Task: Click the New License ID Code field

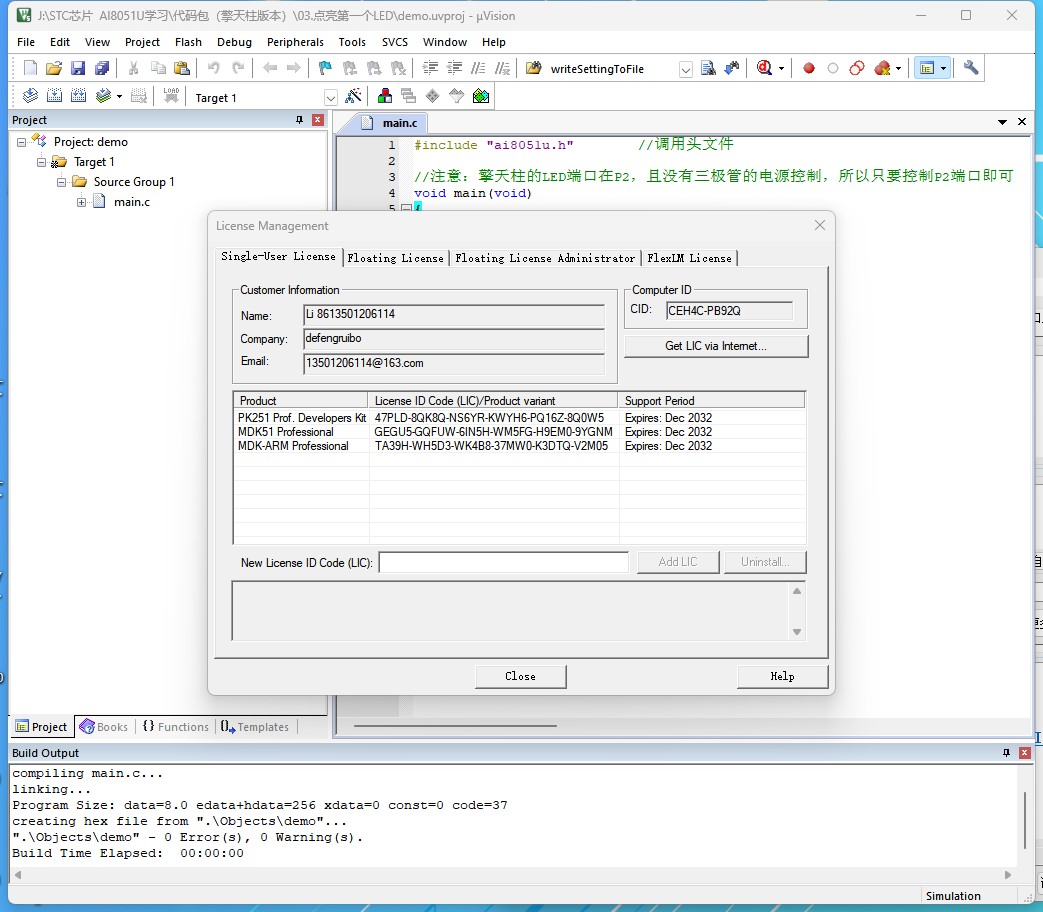Action: pyautogui.click(x=504, y=562)
